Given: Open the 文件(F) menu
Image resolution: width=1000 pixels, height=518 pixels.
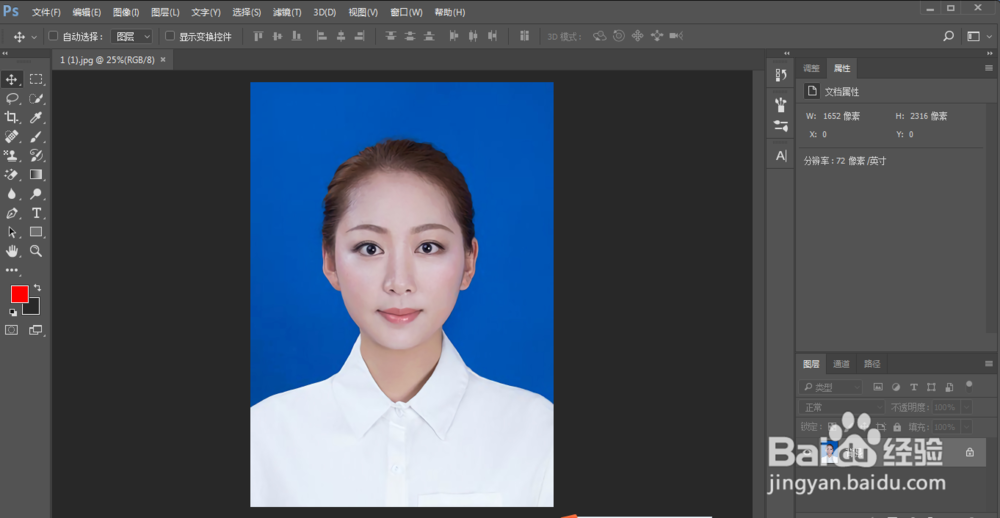Looking at the screenshot, I should point(47,12).
